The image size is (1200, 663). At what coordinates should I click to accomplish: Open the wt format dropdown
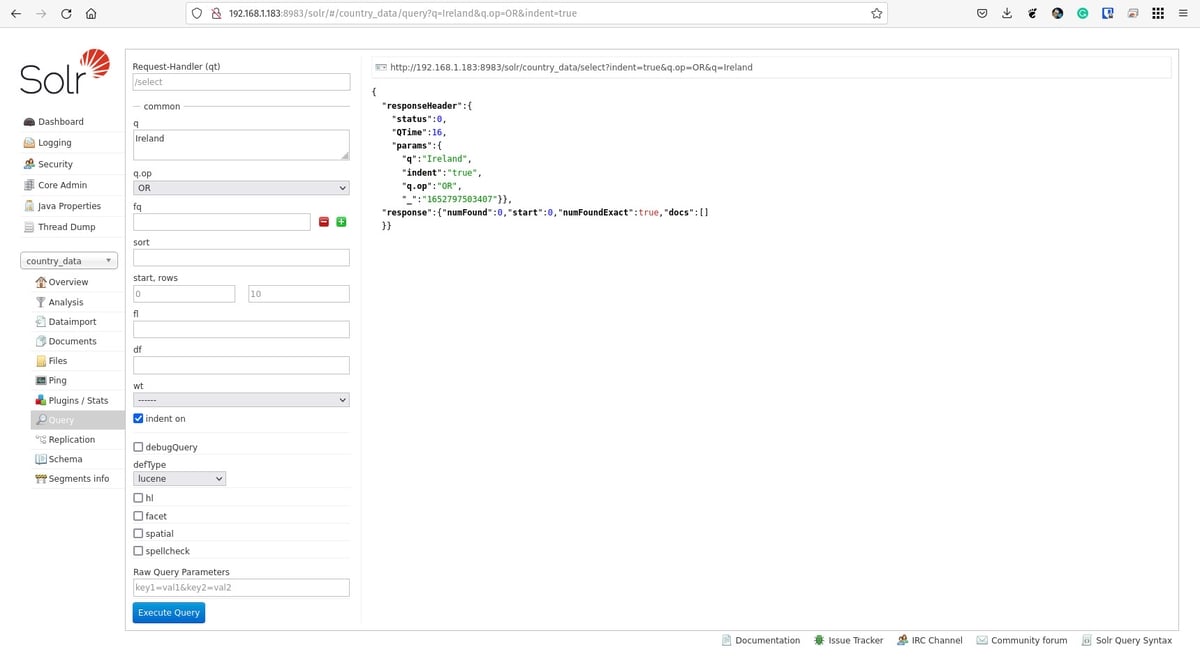241,400
